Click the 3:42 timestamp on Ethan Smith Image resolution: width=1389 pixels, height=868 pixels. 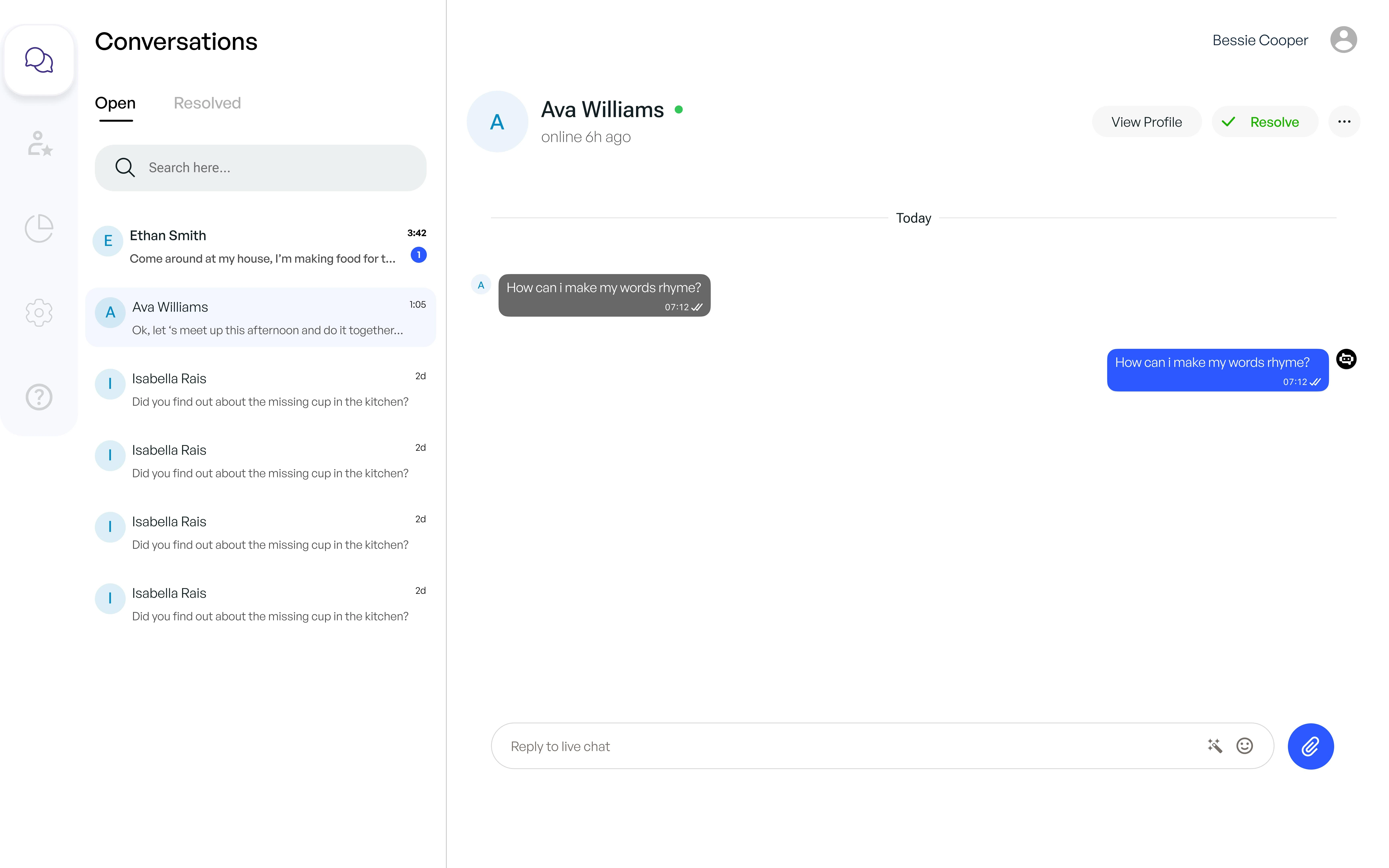coord(417,233)
